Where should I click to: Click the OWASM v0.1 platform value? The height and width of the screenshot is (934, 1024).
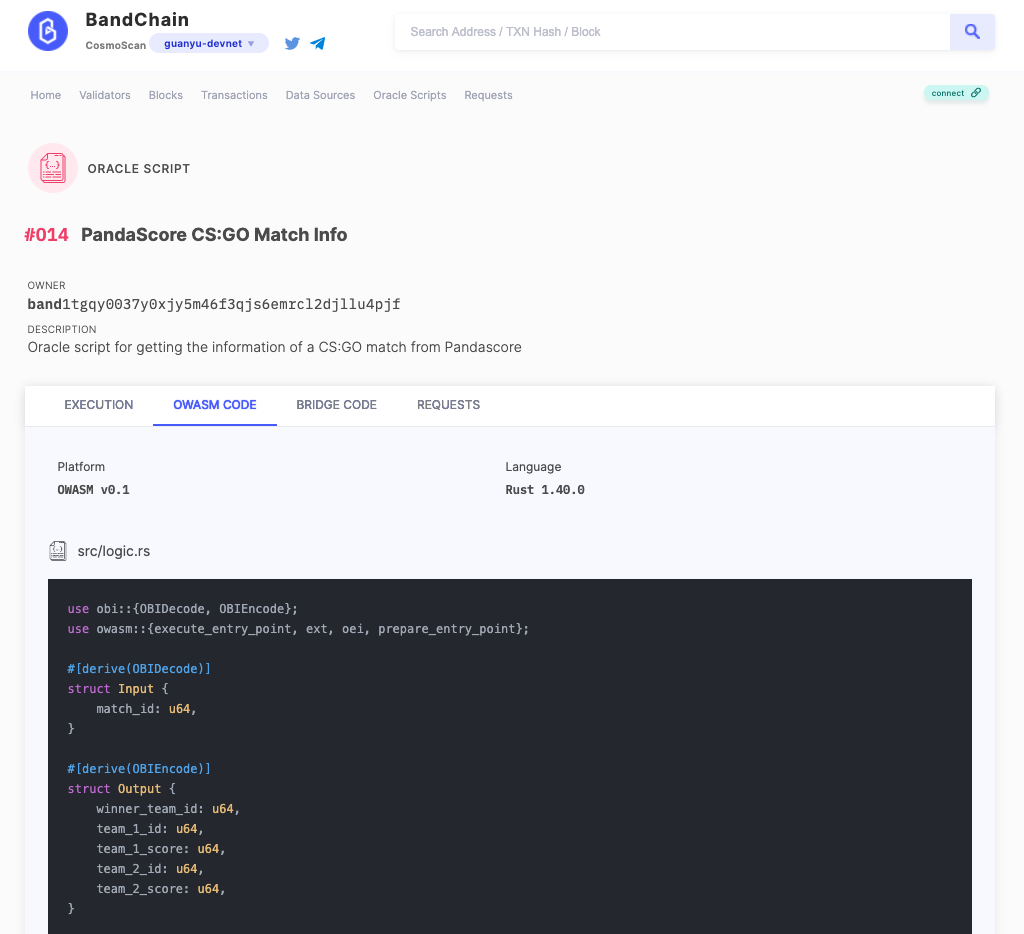click(x=93, y=490)
